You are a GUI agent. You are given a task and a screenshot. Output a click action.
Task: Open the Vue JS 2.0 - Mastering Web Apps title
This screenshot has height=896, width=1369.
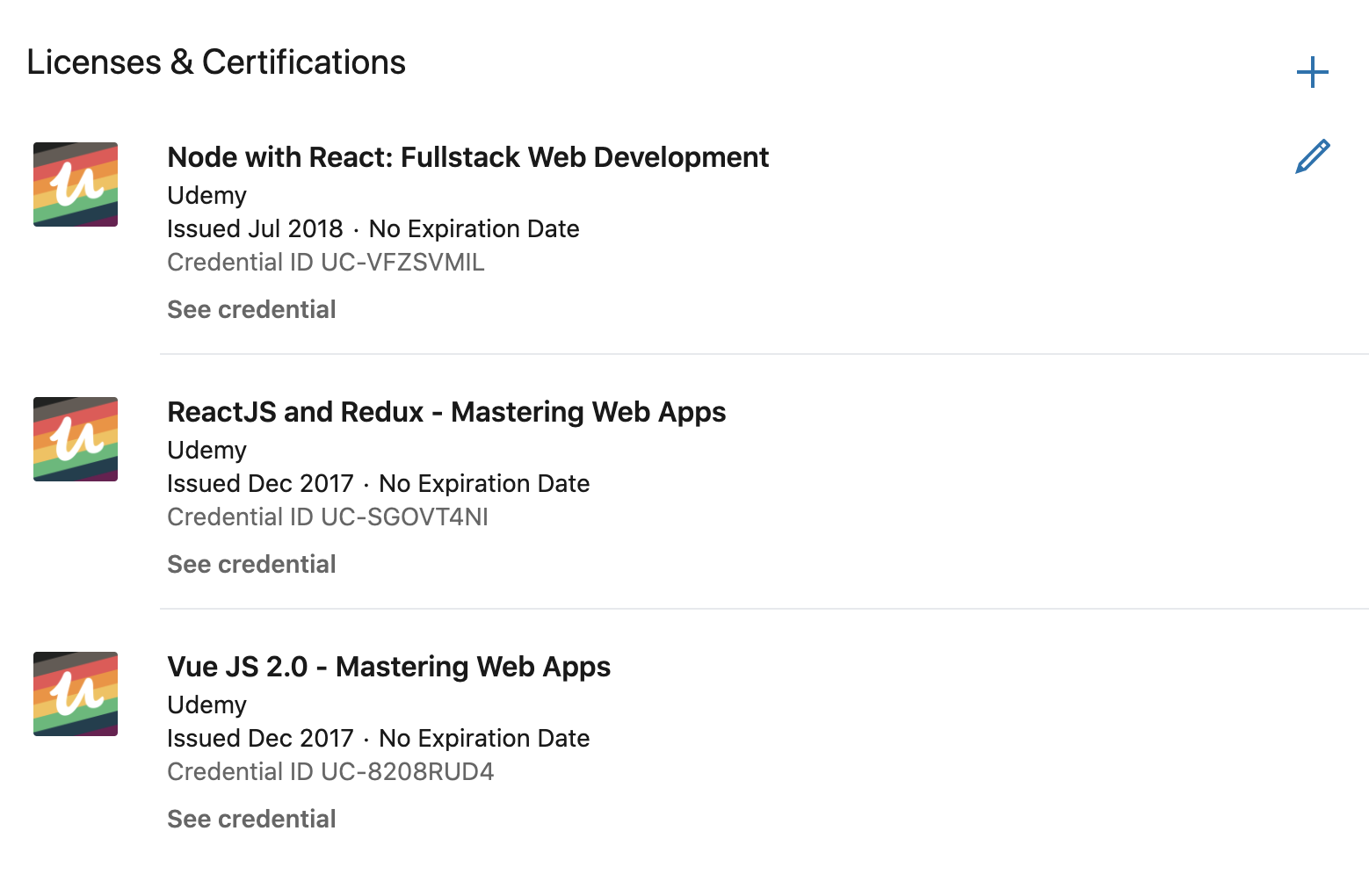click(x=388, y=667)
